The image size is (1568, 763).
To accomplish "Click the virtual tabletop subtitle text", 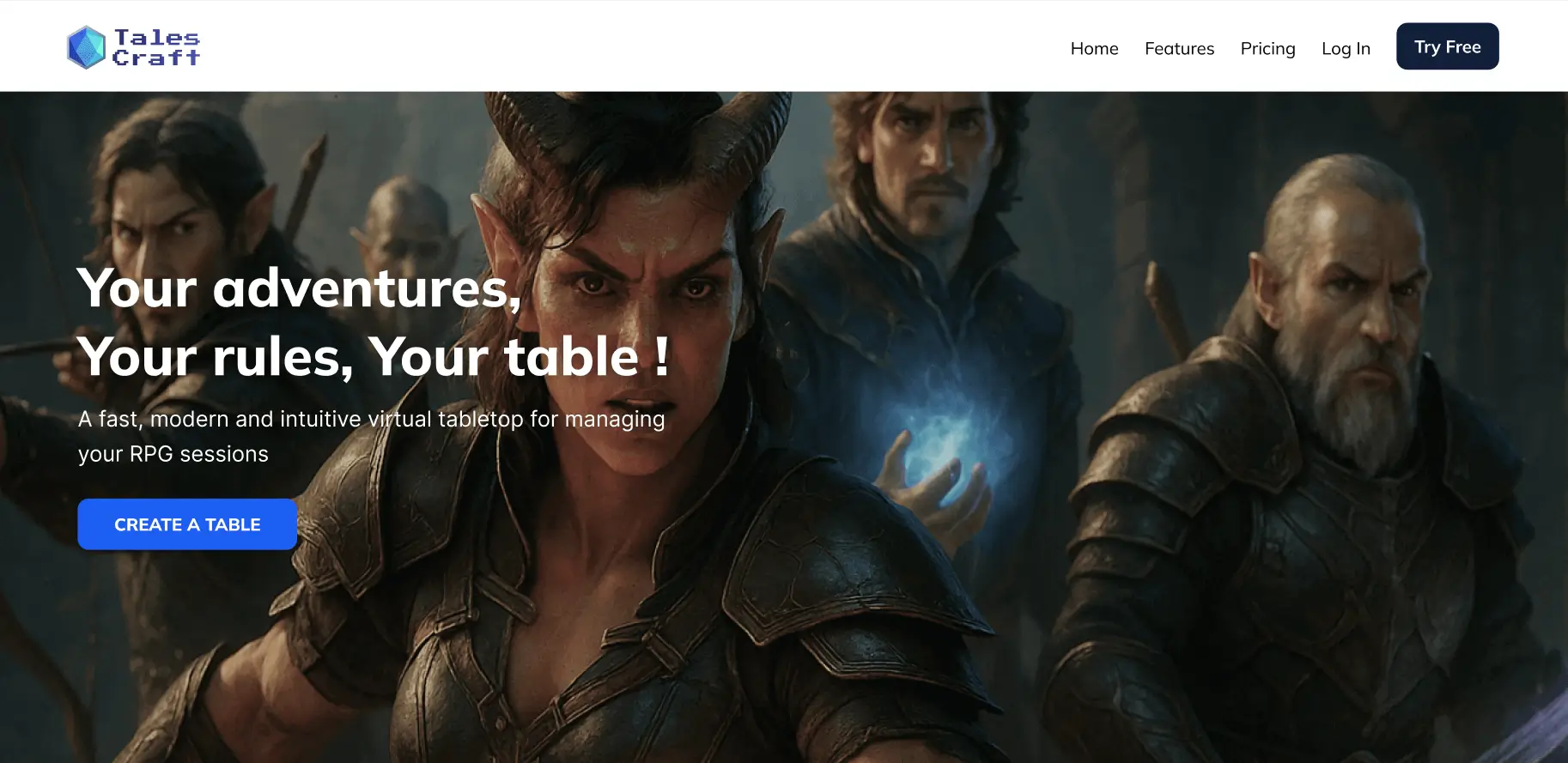I will [x=371, y=436].
